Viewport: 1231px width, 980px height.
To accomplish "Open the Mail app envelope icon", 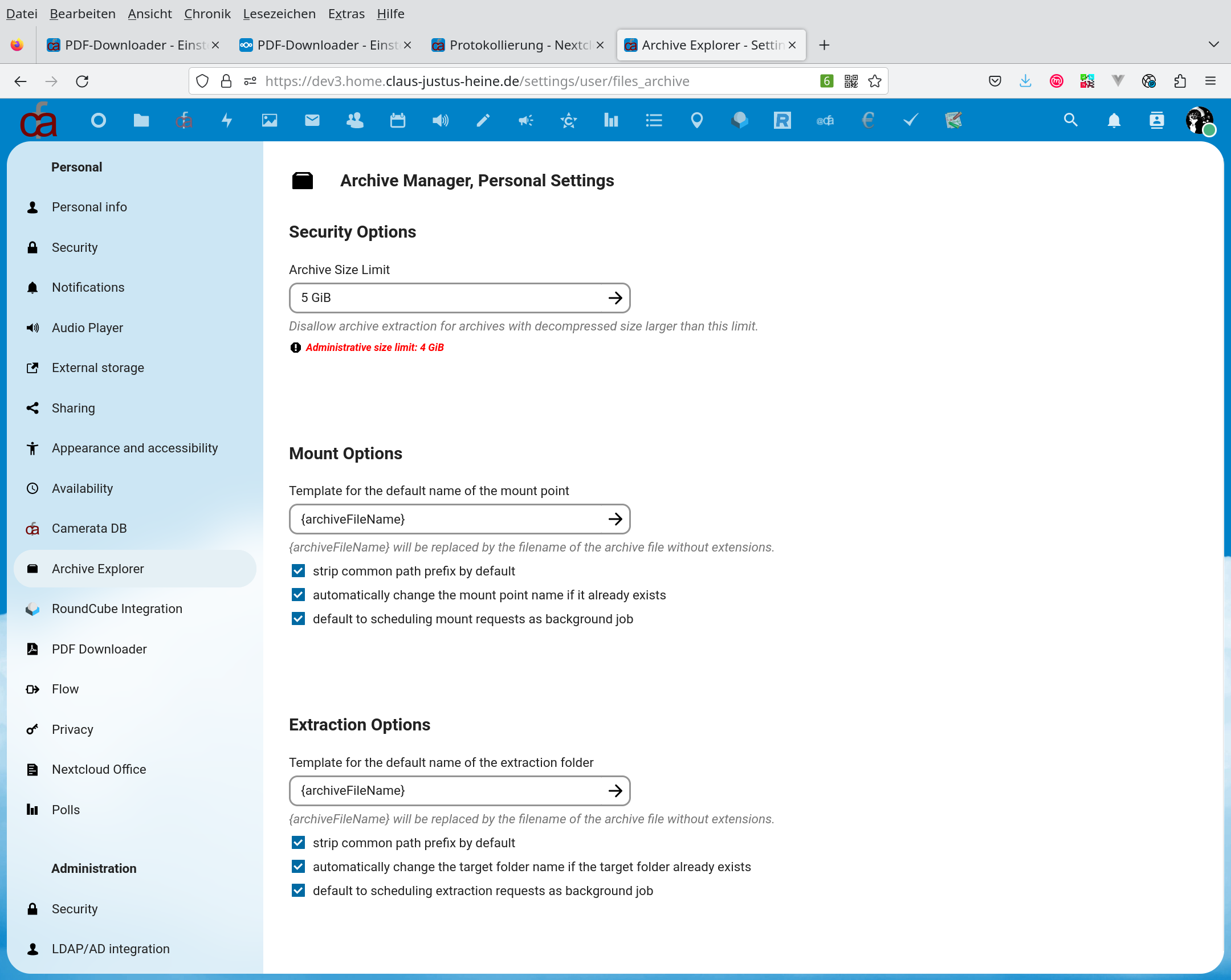I will (x=312, y=120).
